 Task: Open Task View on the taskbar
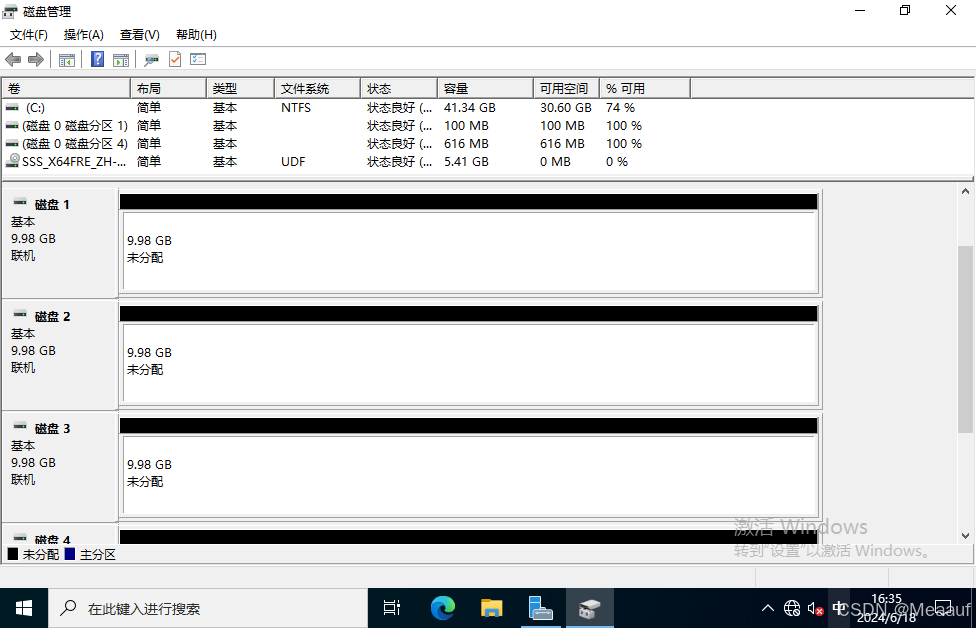392,608
